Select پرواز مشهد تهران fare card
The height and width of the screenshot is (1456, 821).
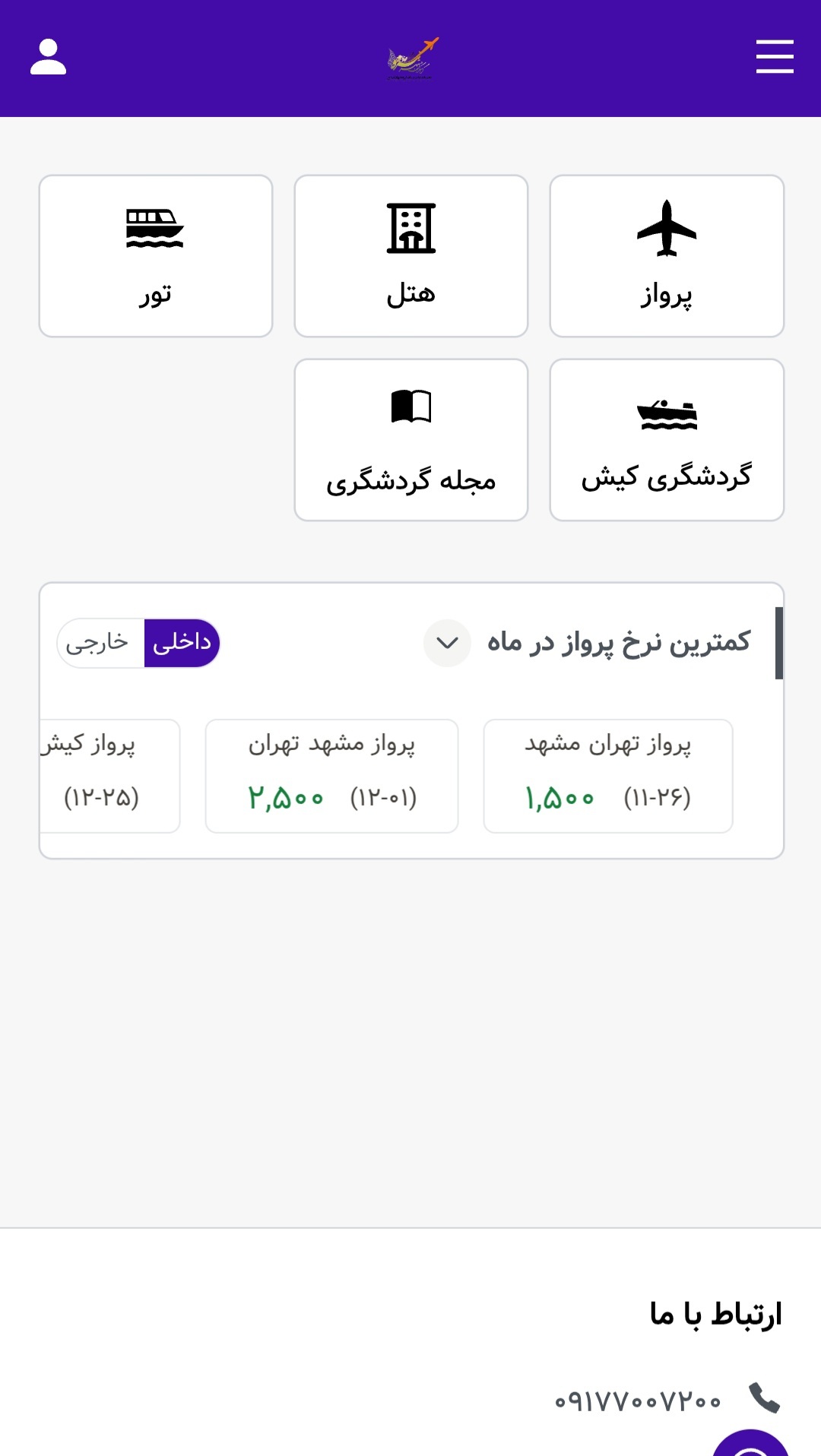coord(331,776)
